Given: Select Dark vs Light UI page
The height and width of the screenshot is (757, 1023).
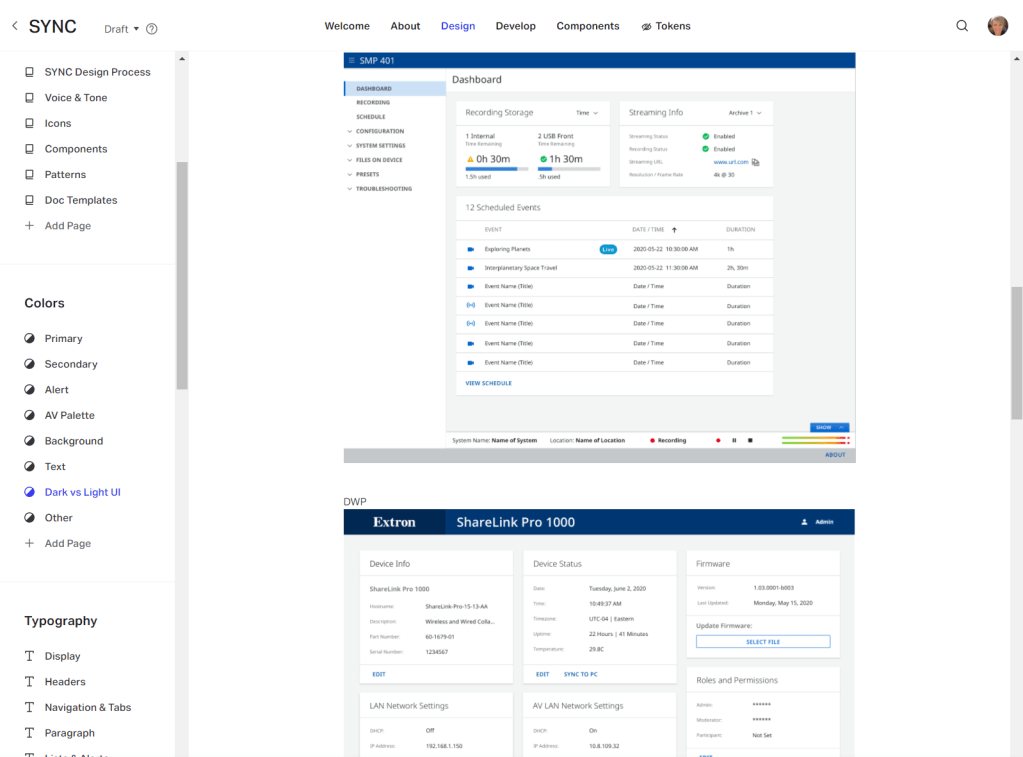Looking at the screenshot, I should coord(82,492).
